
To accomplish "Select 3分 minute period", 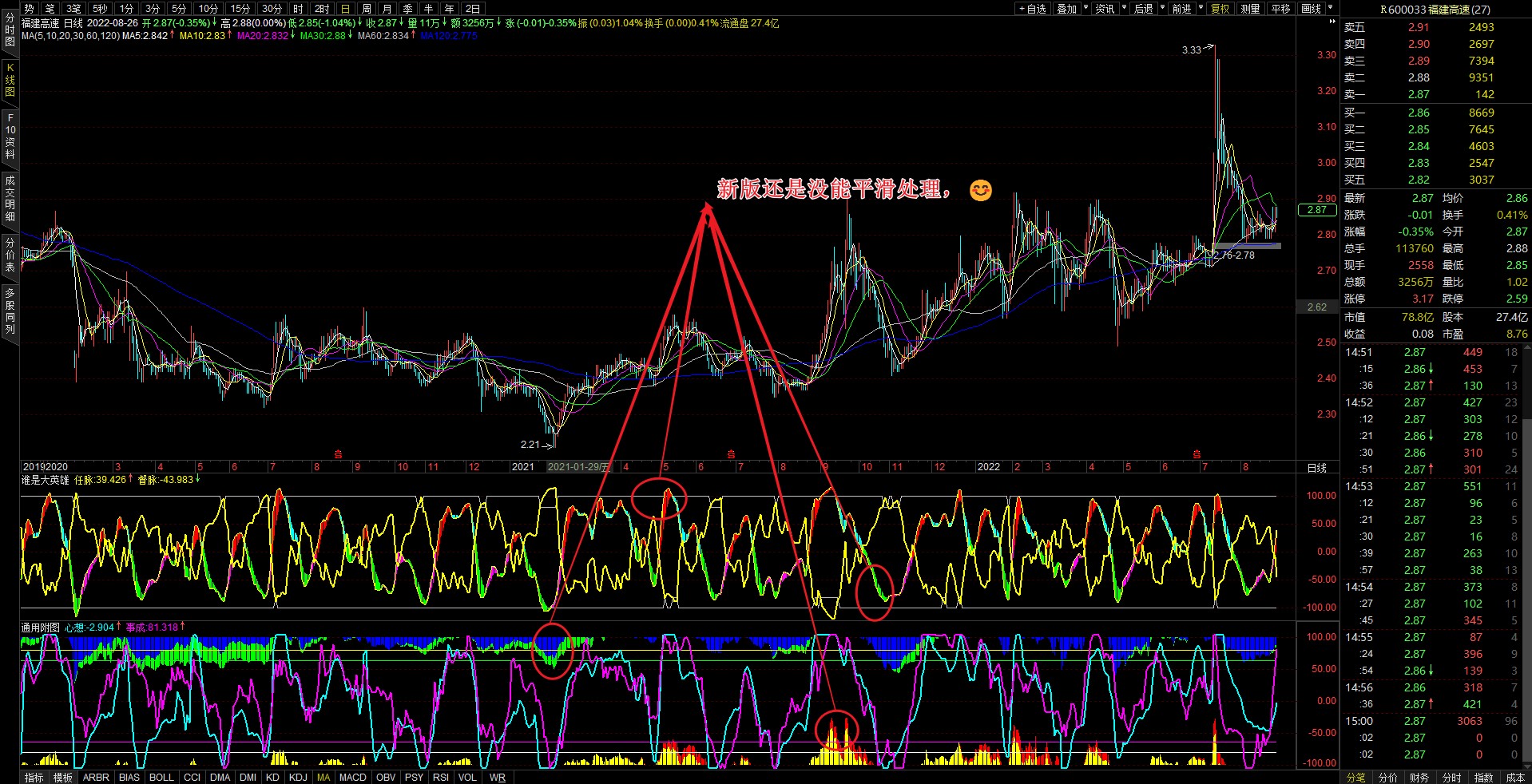I will pyautogui.click(x=153, y=9).
